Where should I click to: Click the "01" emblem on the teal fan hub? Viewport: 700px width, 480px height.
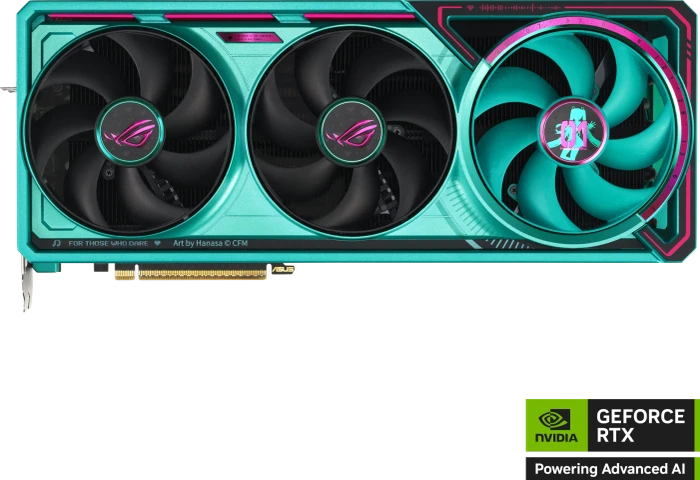(x=572, y=132)
